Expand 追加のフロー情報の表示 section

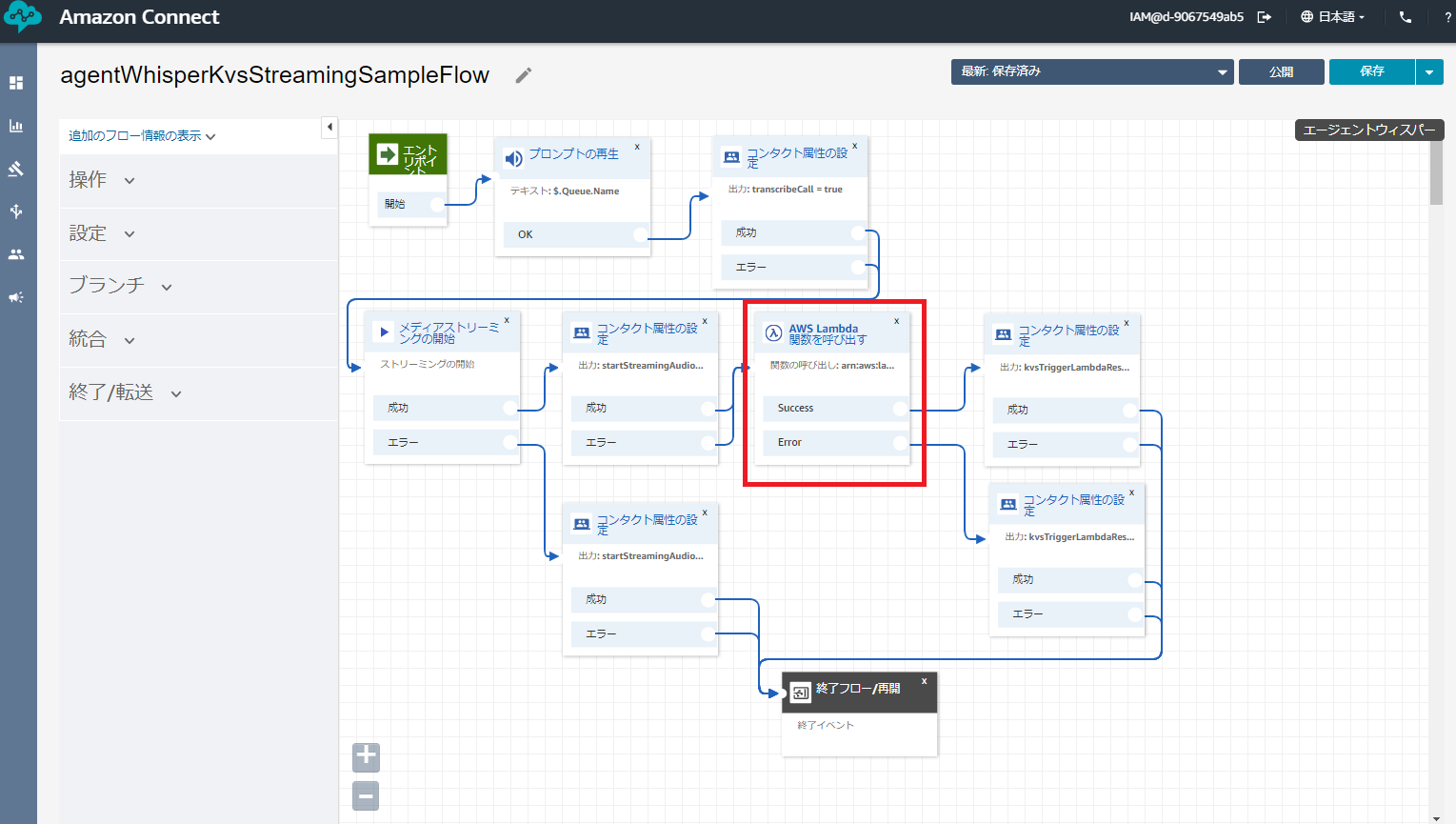tap(142, 136)
